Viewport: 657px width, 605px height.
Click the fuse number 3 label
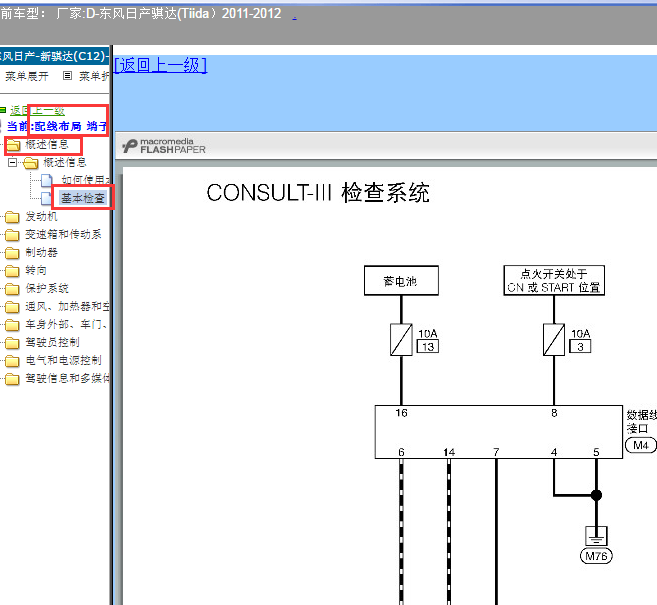click(580, 346)
